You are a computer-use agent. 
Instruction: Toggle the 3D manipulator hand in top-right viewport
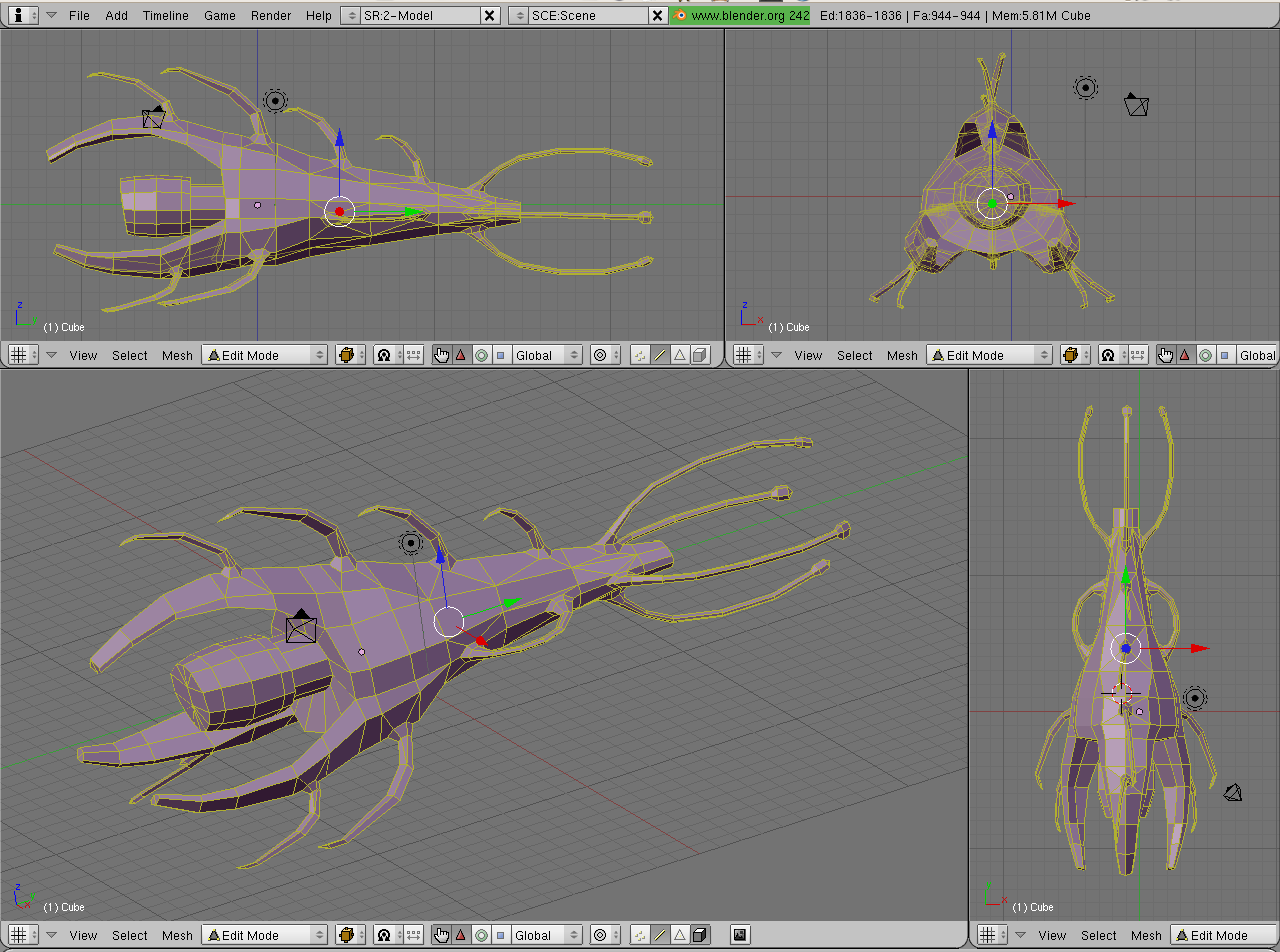click(1166, 355)
